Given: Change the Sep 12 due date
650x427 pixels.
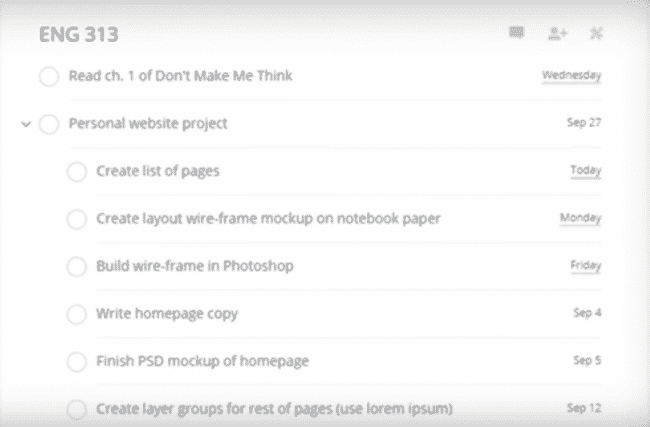Looking at the screenshot, I should [584, 408].
